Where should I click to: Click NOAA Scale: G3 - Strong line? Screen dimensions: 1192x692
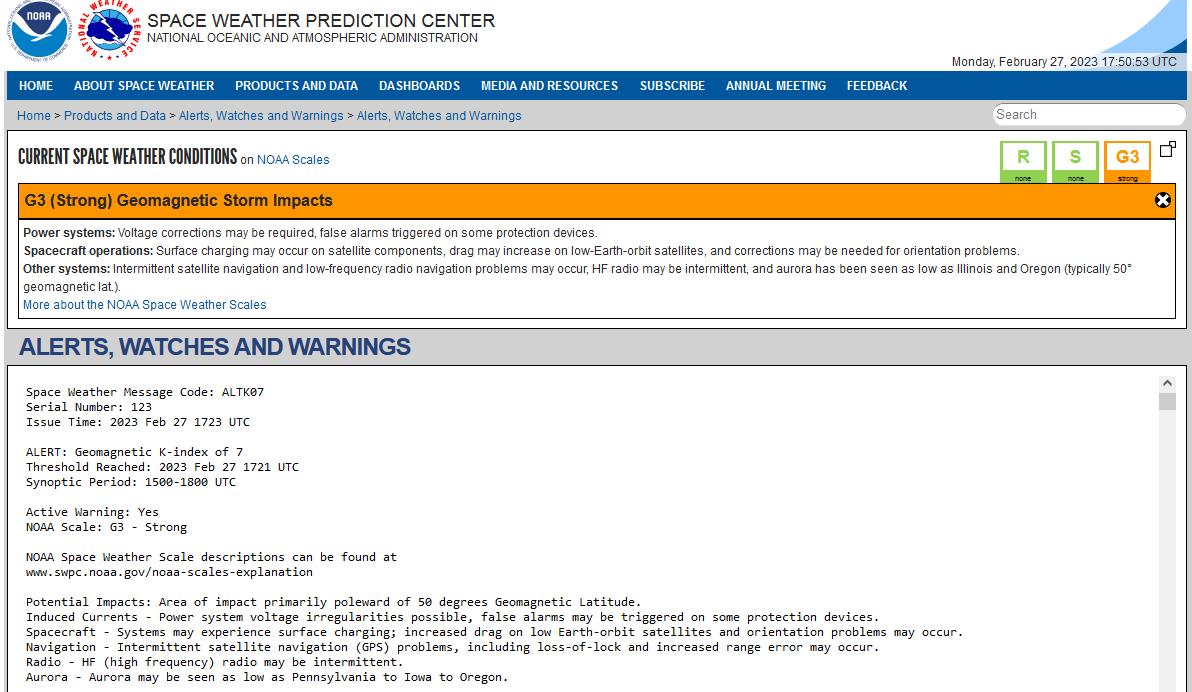(106, 527)
